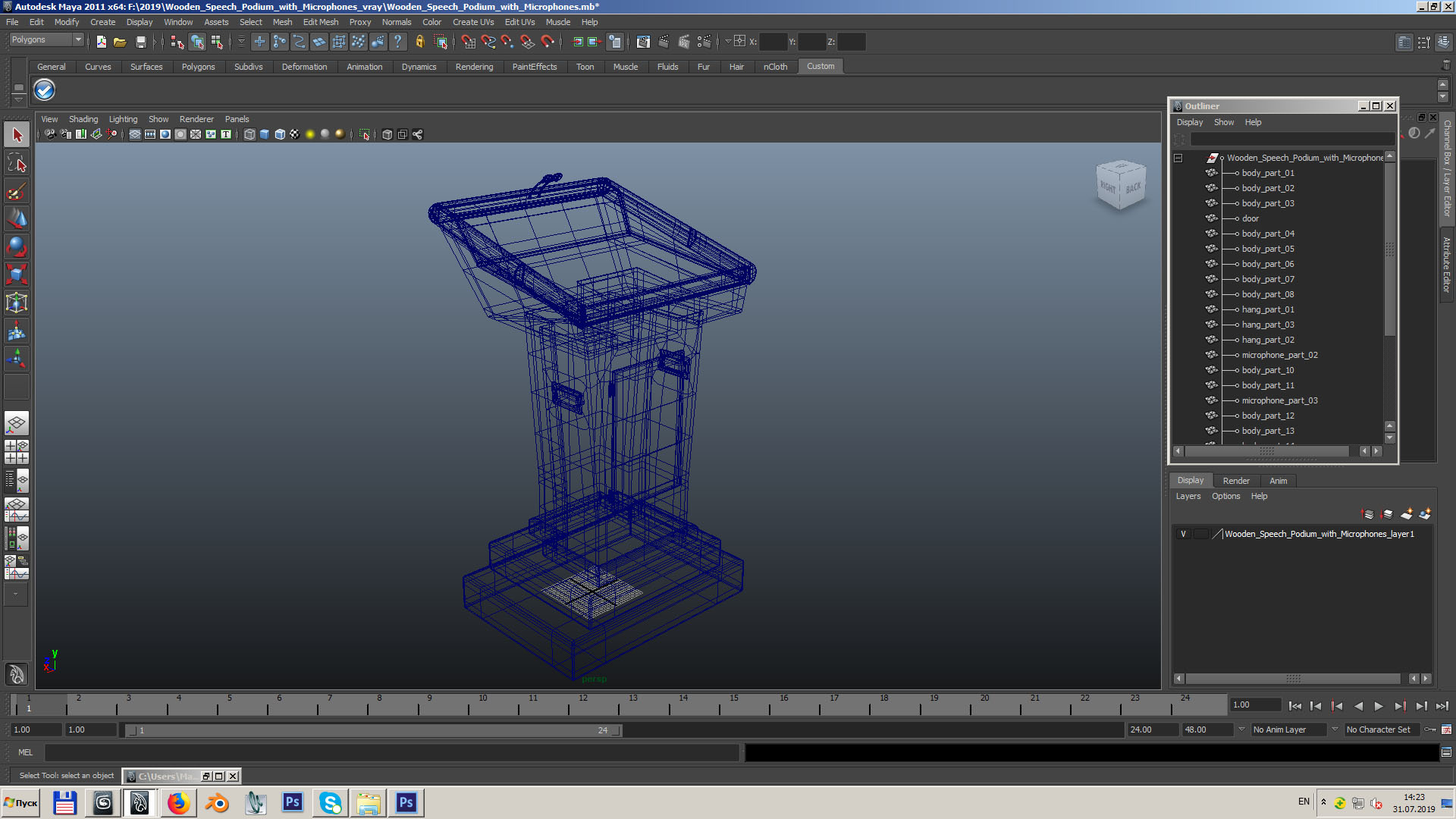The height and width of the screenshot is (819, 1456).
Task: Activate the Paint Selection tool
Action: pyautogui.click(x=17, y=191)
